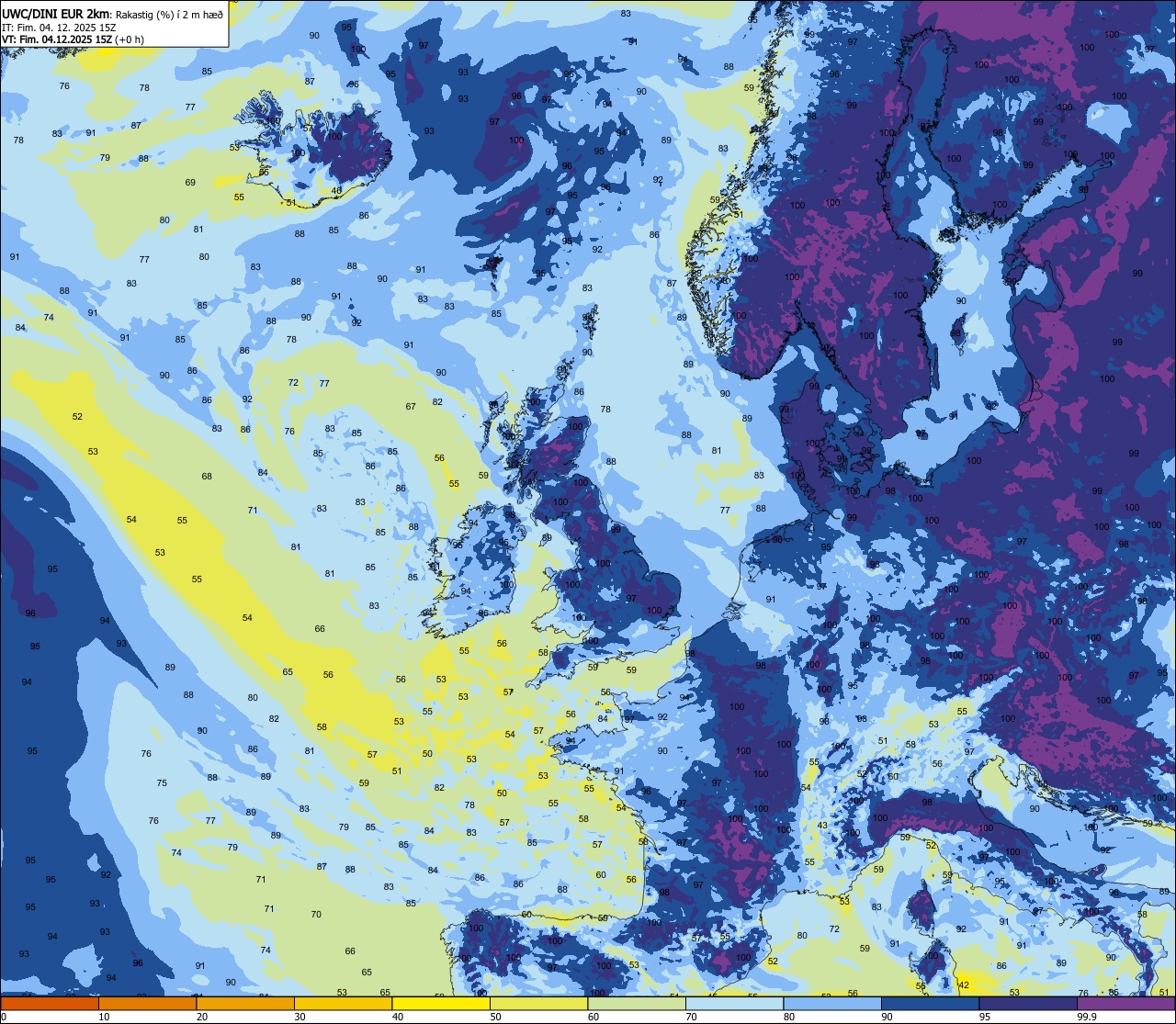Click the 80–90% medium blue legend swatch
This screenshot has height=1024, width=1176.
(832, 1003)
